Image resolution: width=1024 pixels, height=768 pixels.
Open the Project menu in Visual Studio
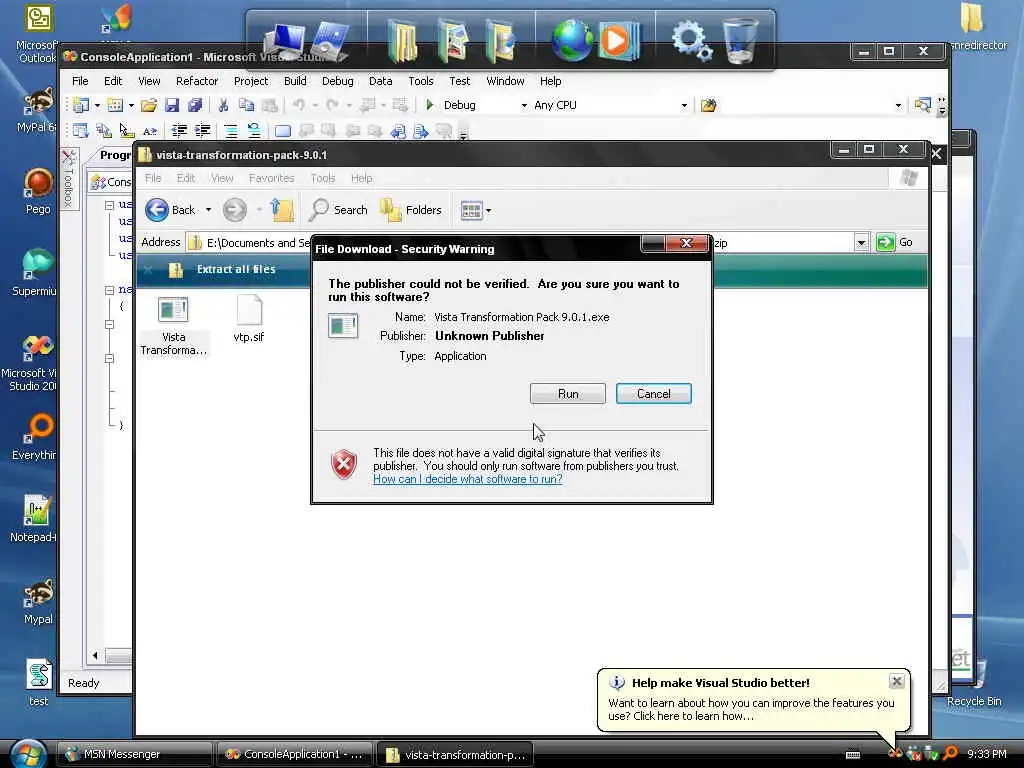(251, 81)
